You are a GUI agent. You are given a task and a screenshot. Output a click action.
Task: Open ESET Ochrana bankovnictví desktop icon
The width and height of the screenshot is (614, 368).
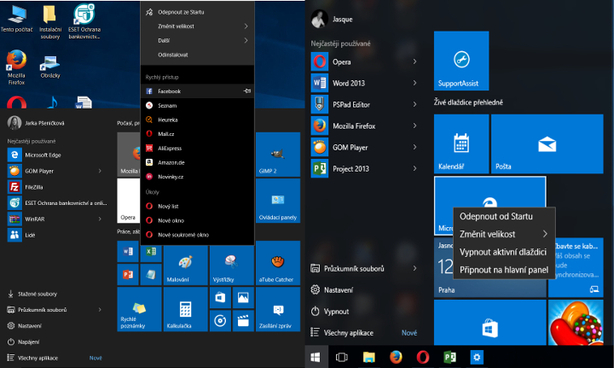point(85,22)
